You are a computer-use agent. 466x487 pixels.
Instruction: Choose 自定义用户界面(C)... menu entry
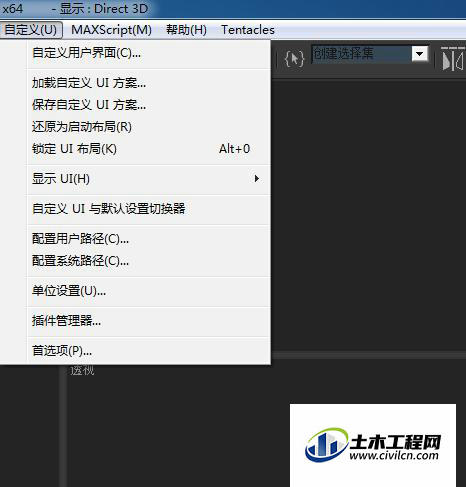click(x=149, y=53)
